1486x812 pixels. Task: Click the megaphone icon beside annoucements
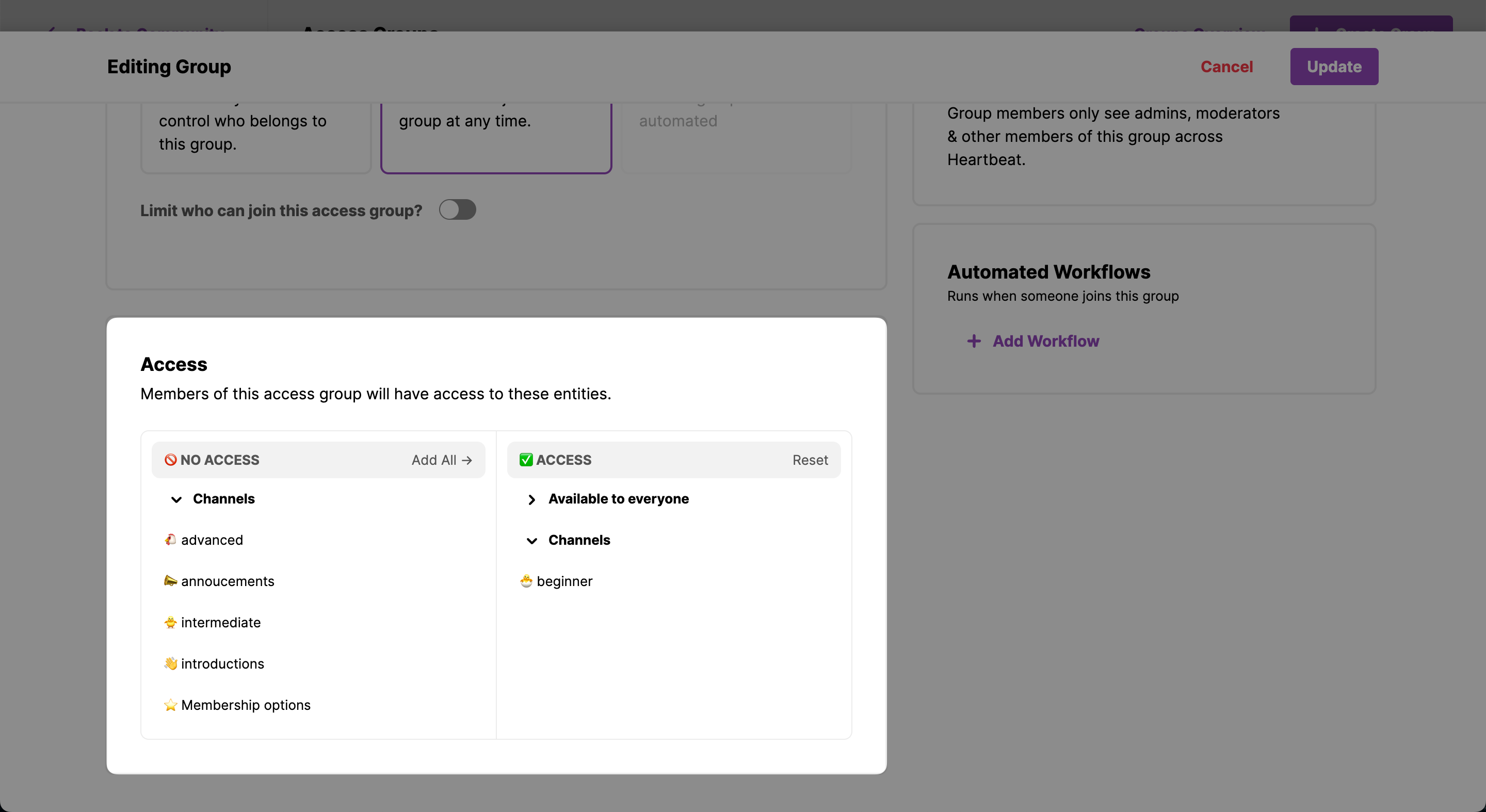tap(170, 581)
